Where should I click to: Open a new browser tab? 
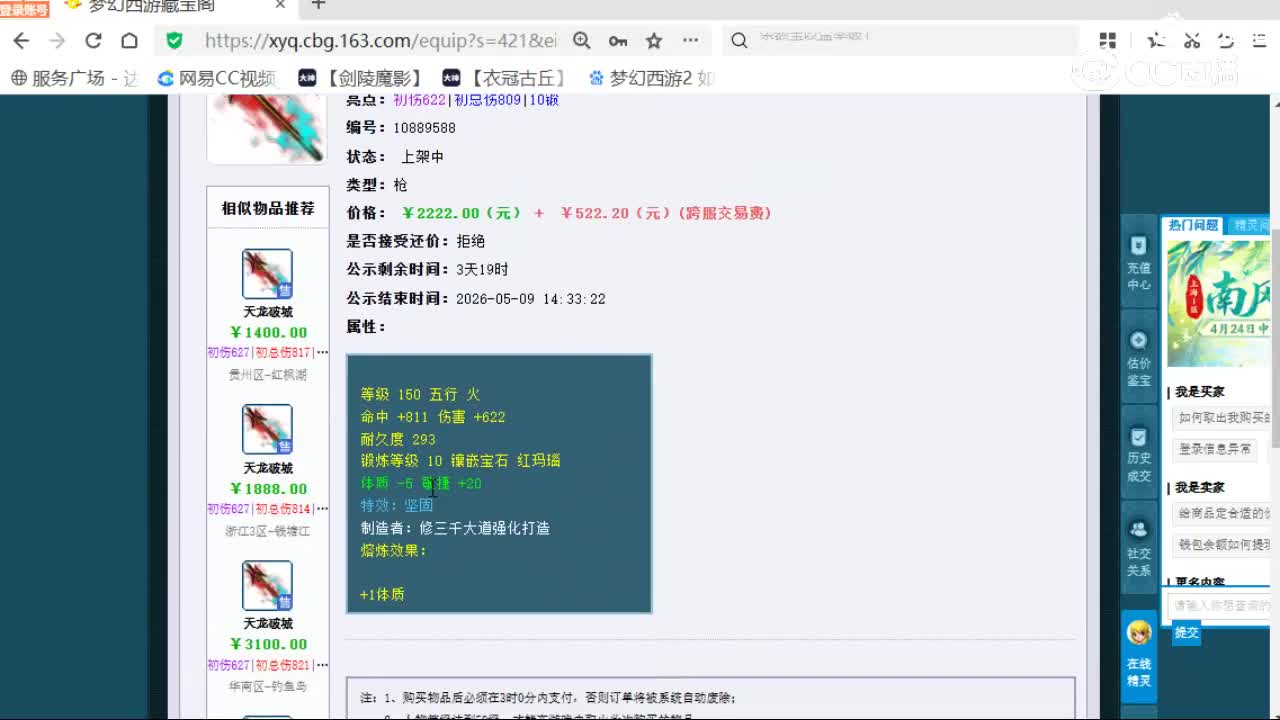[318, 5]
